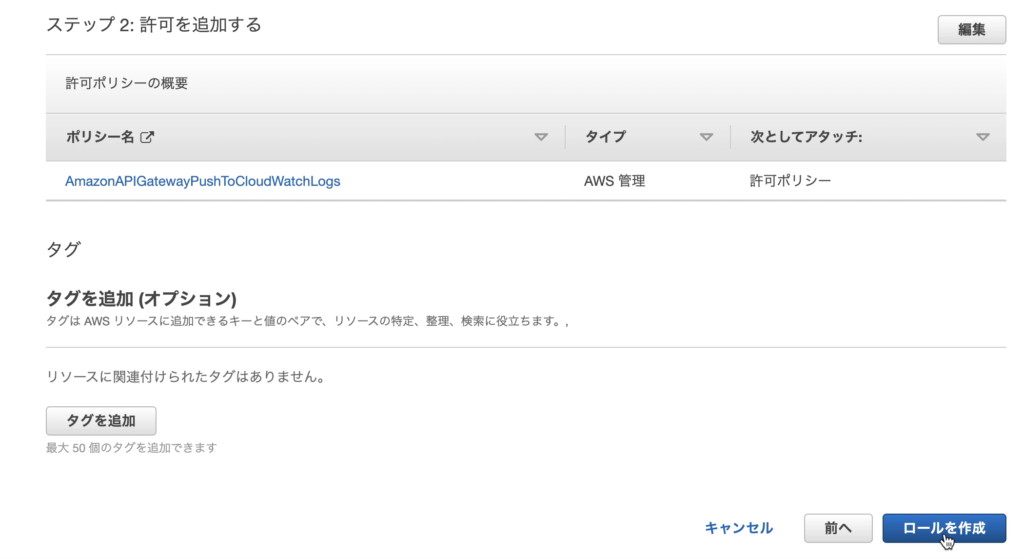Click the タイプ column header text
Screen dimensions: 1024x559
click(605, 136)
